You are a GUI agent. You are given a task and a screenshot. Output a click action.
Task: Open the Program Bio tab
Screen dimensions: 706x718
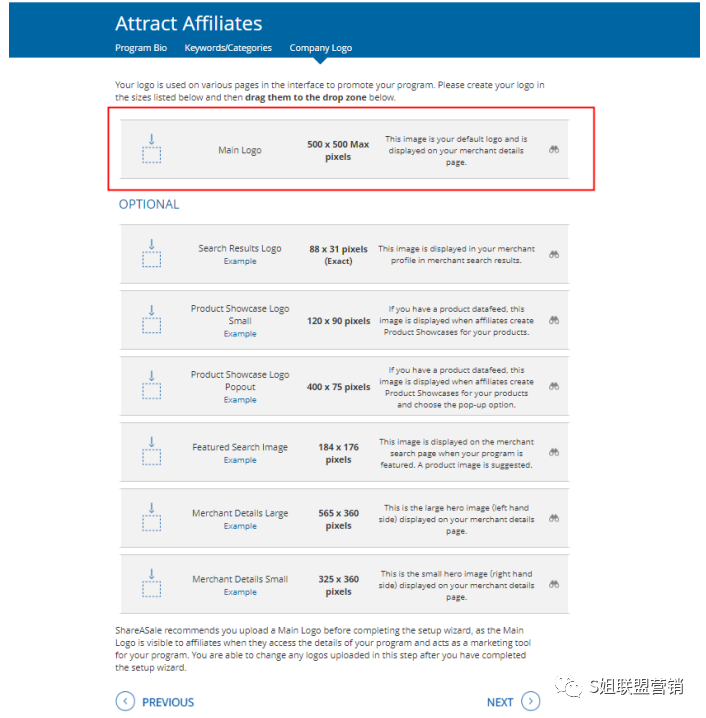click(141, 48)
